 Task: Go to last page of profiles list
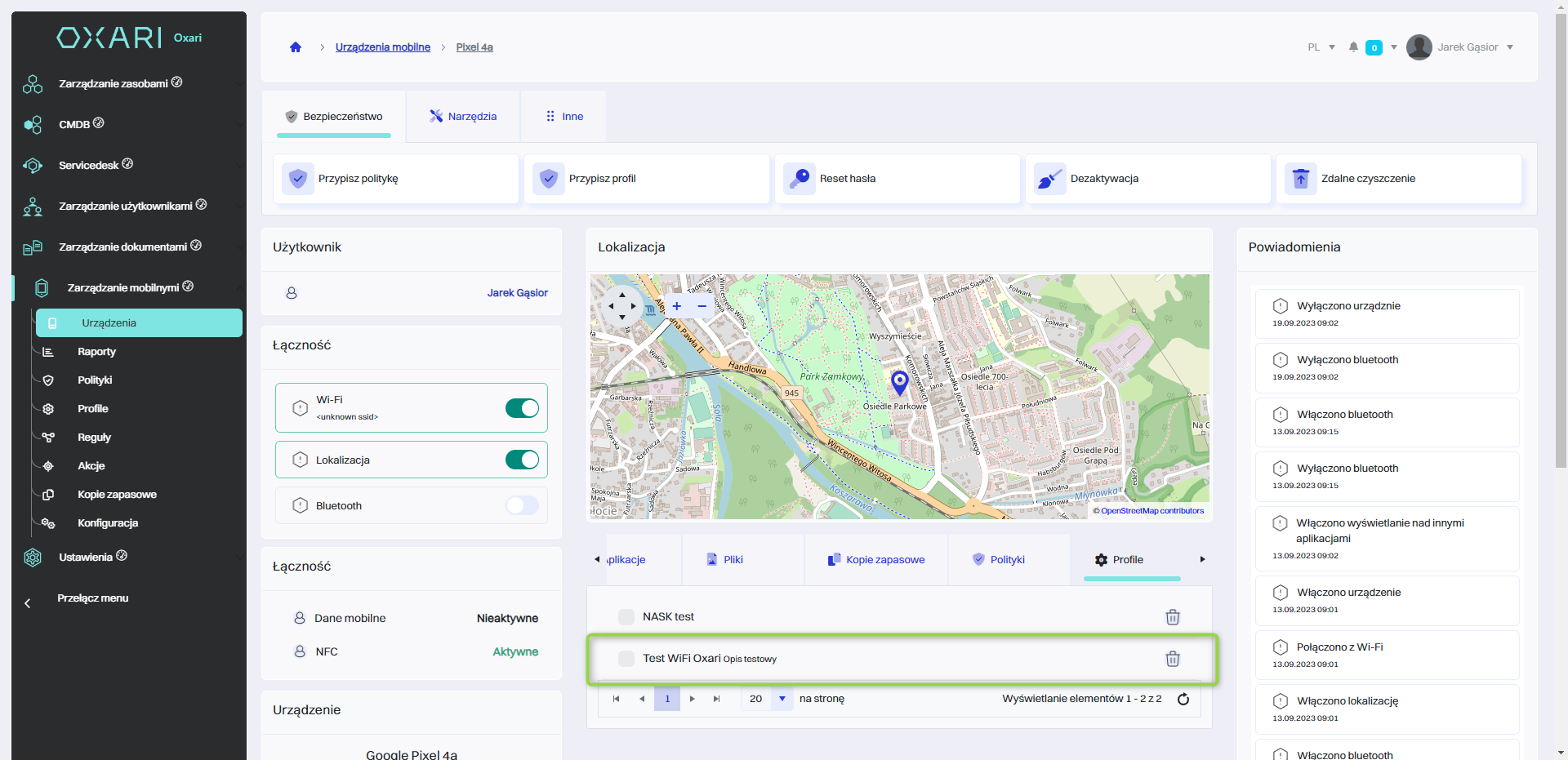click(716, 699)
